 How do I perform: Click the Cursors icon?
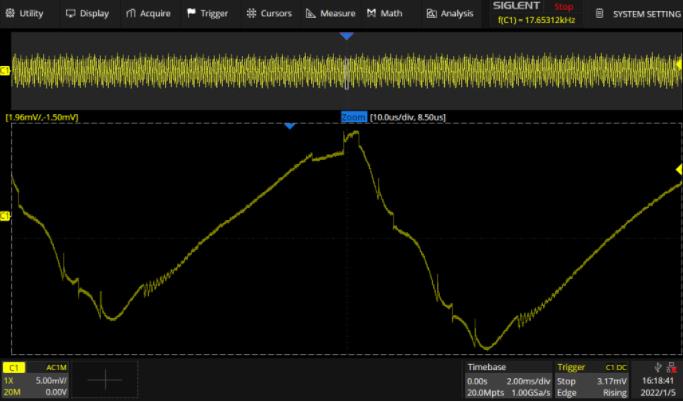pyautogui.click(x=250, y=14)
